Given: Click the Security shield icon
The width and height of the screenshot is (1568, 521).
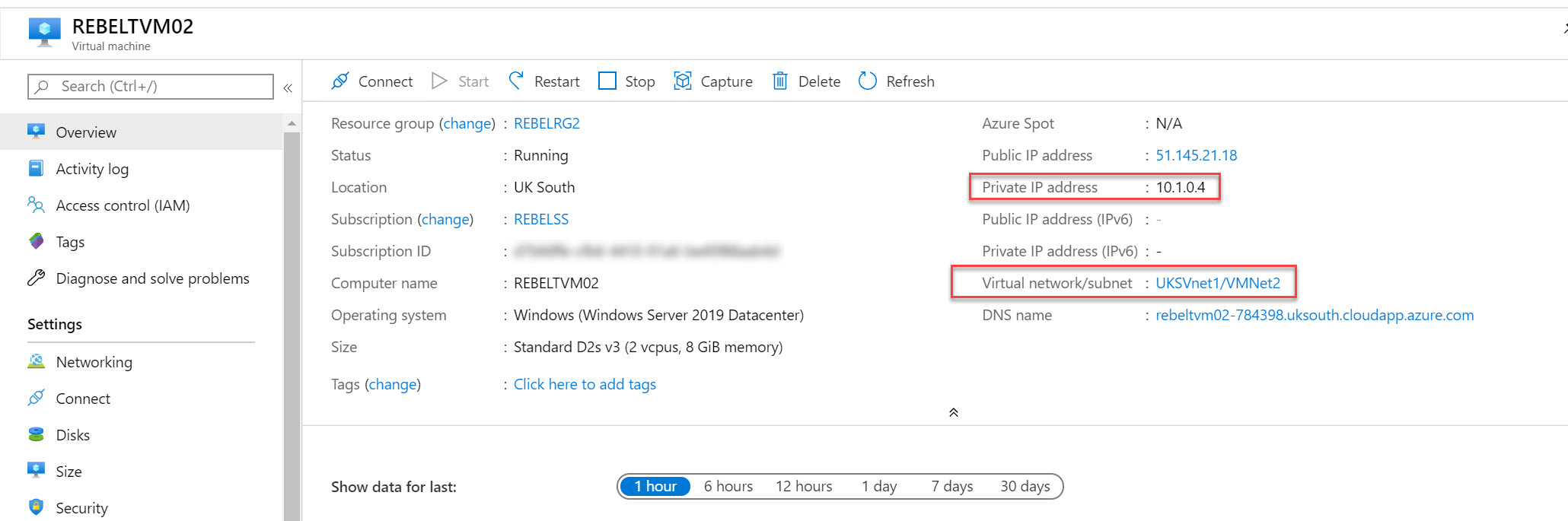Looking at the screenshot, I should [x=36, y=507].
